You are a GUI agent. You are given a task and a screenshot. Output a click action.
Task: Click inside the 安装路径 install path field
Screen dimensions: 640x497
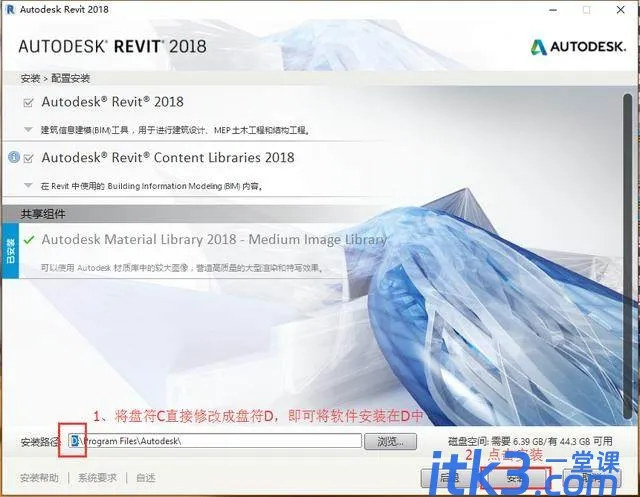point(215,441)
